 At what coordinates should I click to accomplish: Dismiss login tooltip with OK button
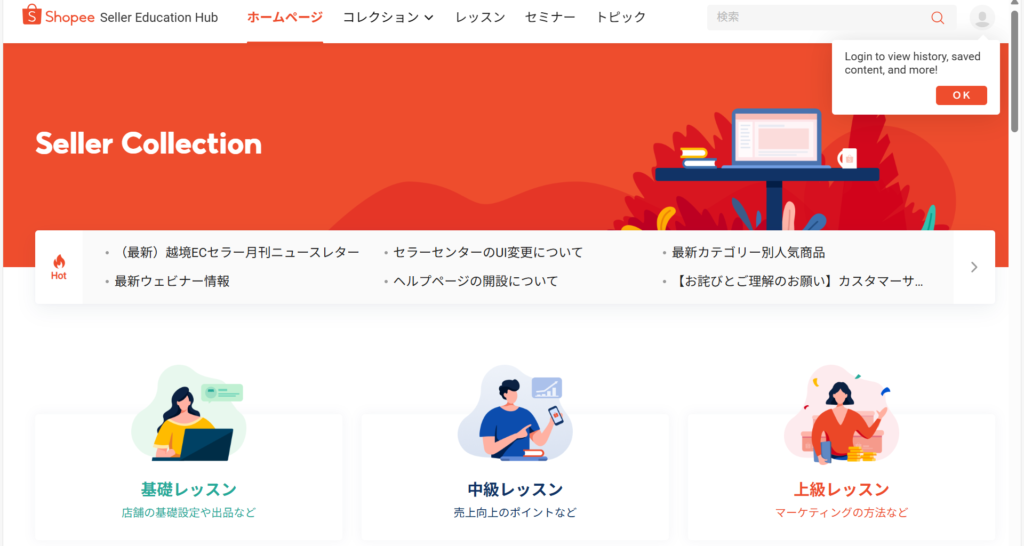(961, 95)
